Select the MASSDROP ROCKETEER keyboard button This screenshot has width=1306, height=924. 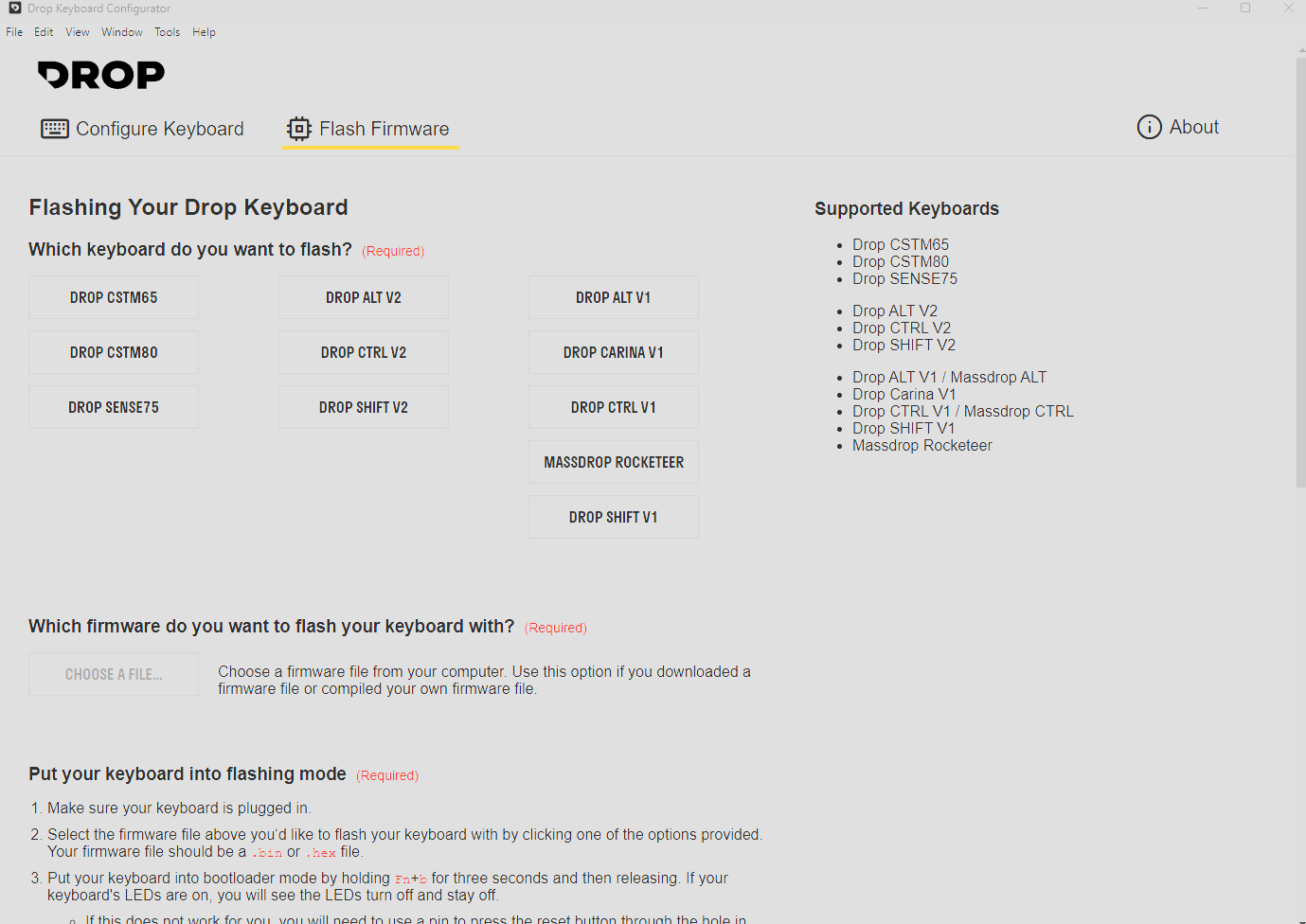614,462
